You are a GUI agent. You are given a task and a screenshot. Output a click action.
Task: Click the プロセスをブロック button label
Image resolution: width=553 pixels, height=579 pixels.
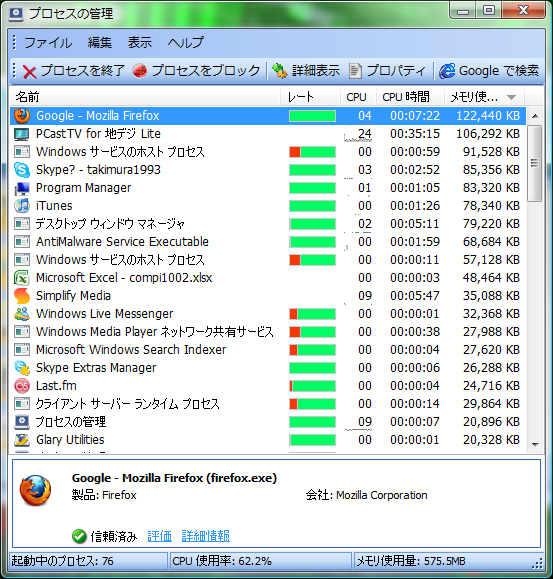coord(206,71)
